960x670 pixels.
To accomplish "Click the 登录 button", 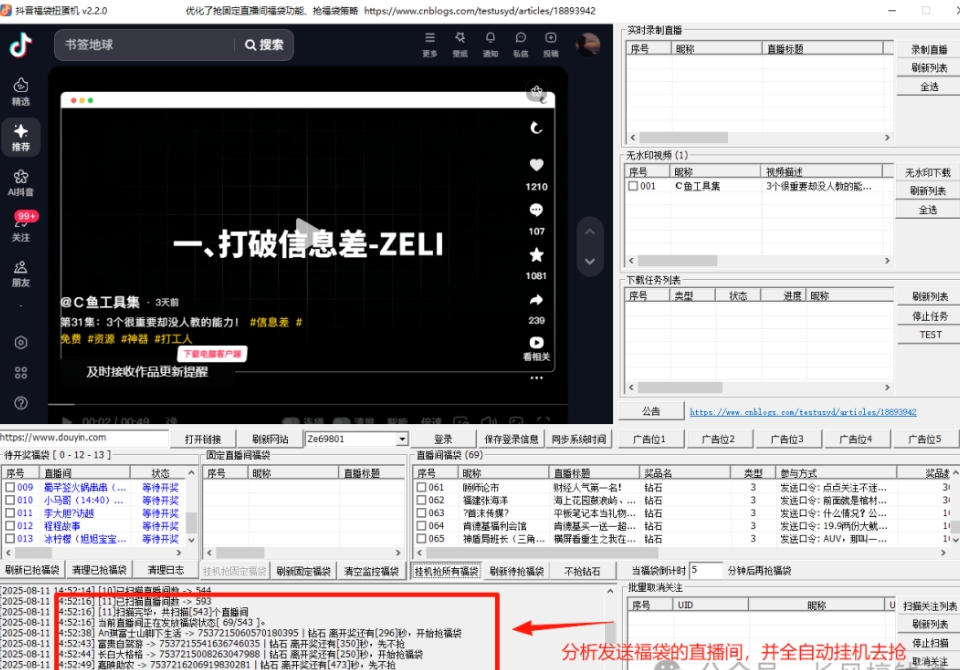I will [443, 439].
